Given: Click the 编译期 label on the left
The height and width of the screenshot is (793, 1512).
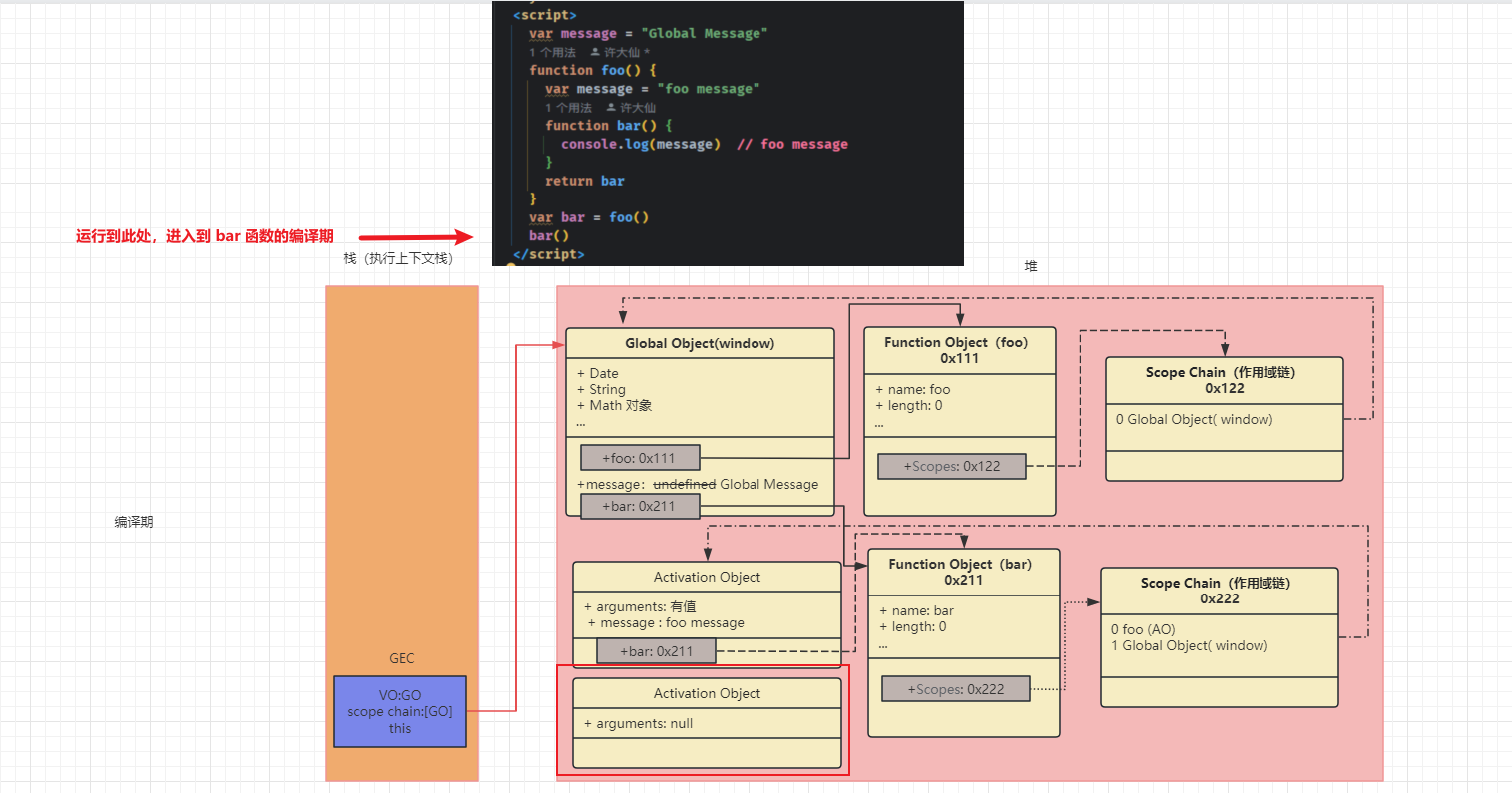Looking at the screenshot, I should [134, 522].
